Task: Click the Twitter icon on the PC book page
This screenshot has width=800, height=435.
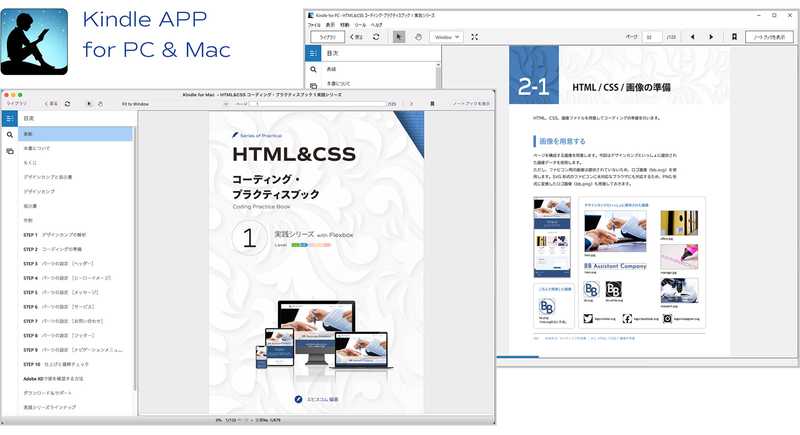Action: pyautogui.click(x=588, y=318)
